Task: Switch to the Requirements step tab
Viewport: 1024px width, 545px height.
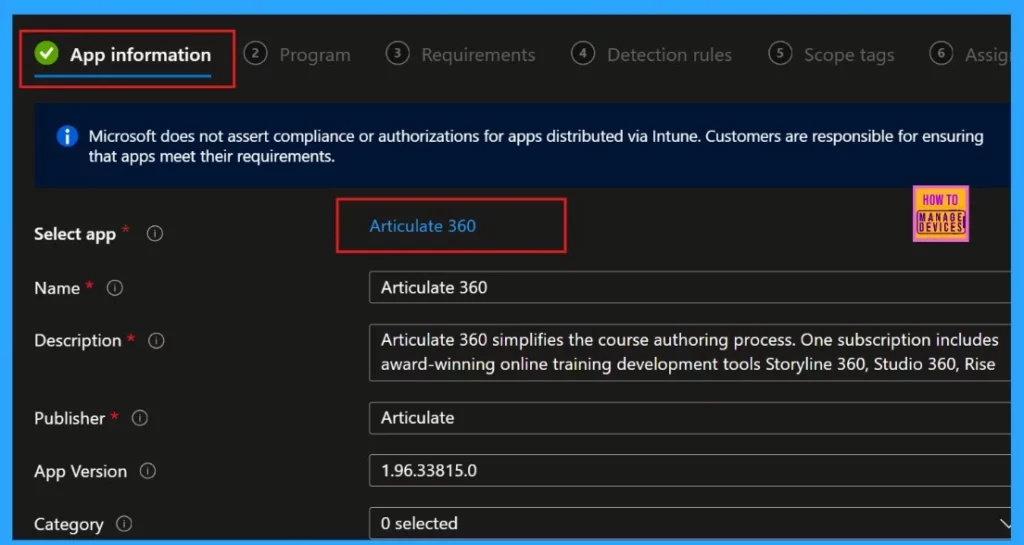Action: [460, 55]
